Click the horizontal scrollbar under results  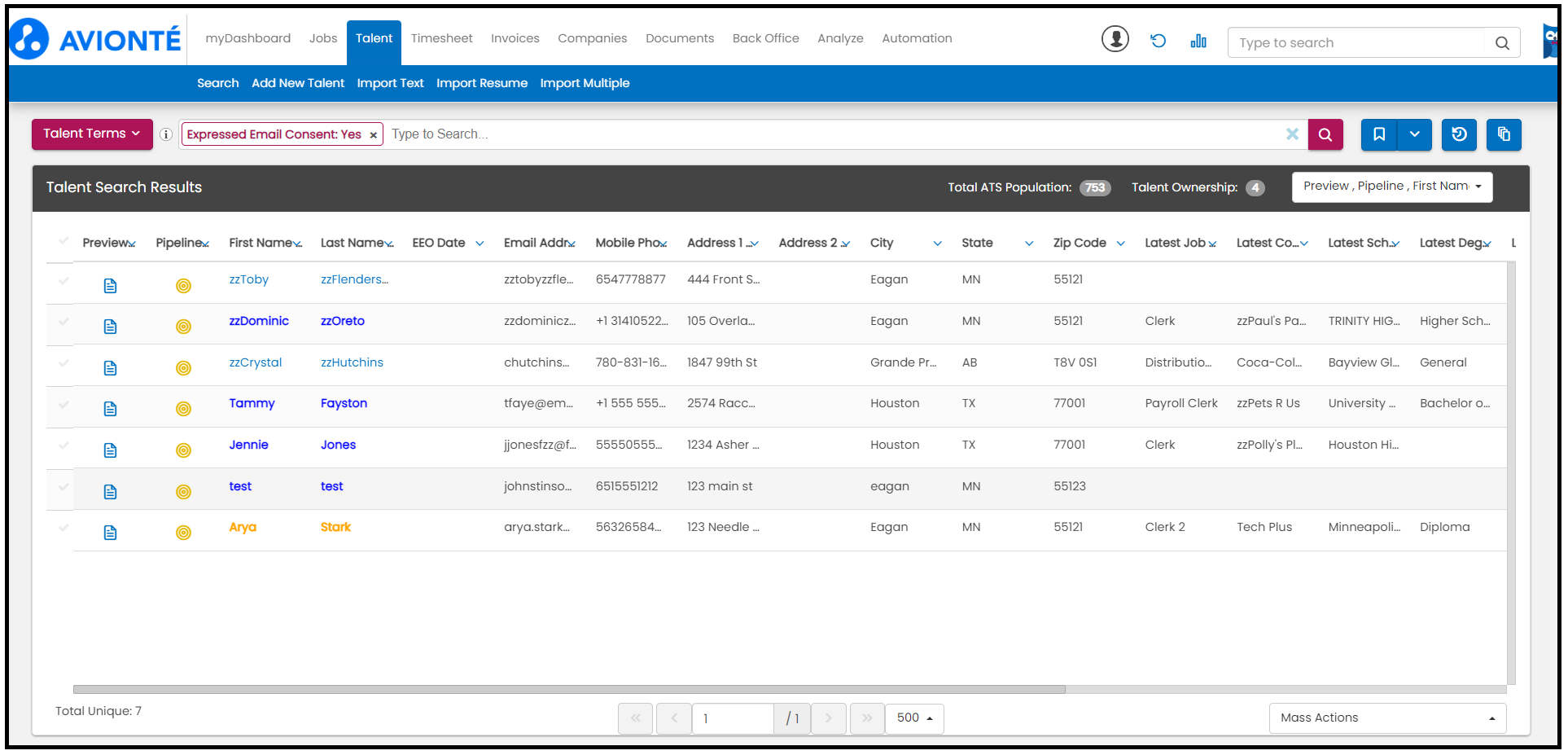(569, 689)
